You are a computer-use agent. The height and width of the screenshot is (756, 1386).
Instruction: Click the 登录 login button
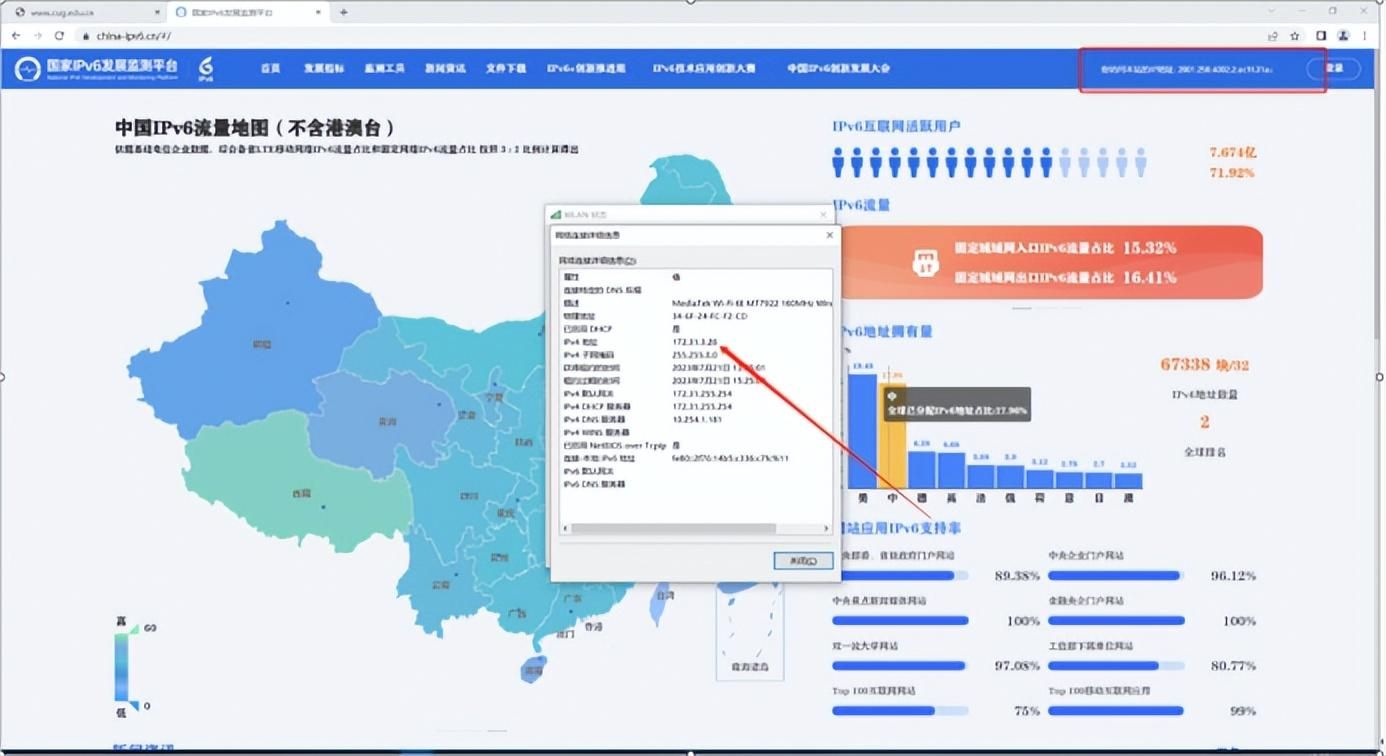point(1334,69)
